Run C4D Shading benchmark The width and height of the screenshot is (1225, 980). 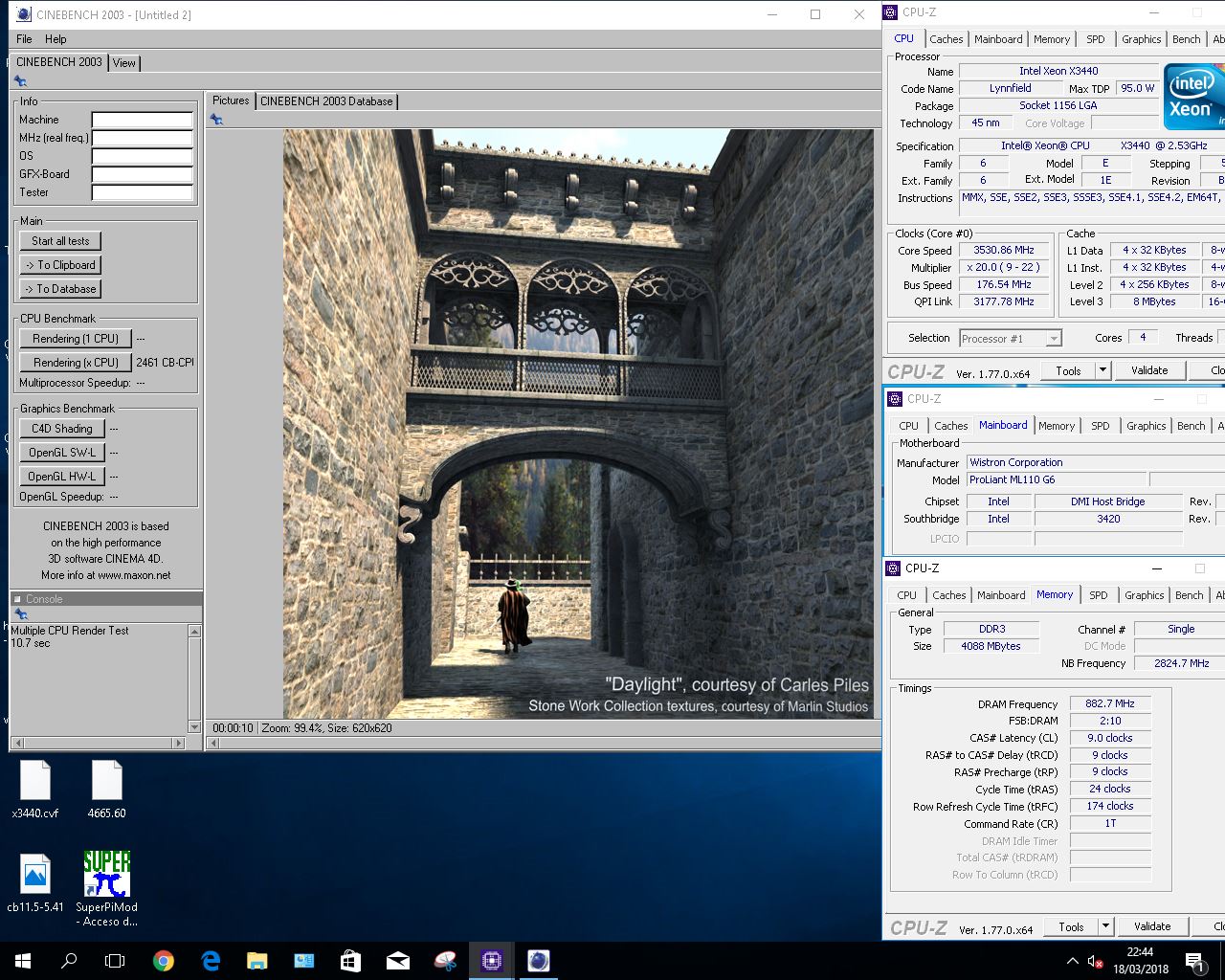[x=61, y=429]
